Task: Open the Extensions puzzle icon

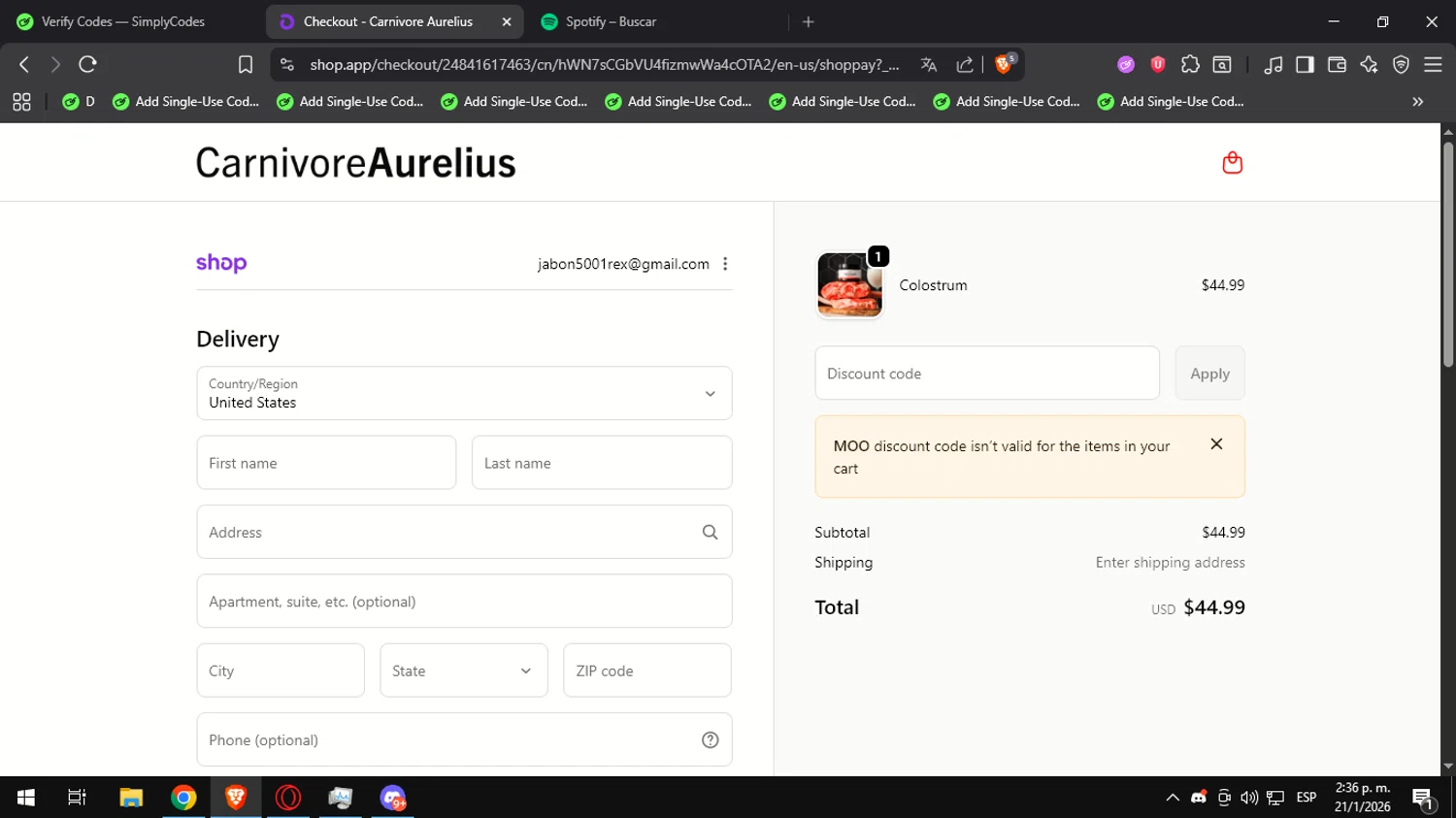Action: tap(1190, 64)
